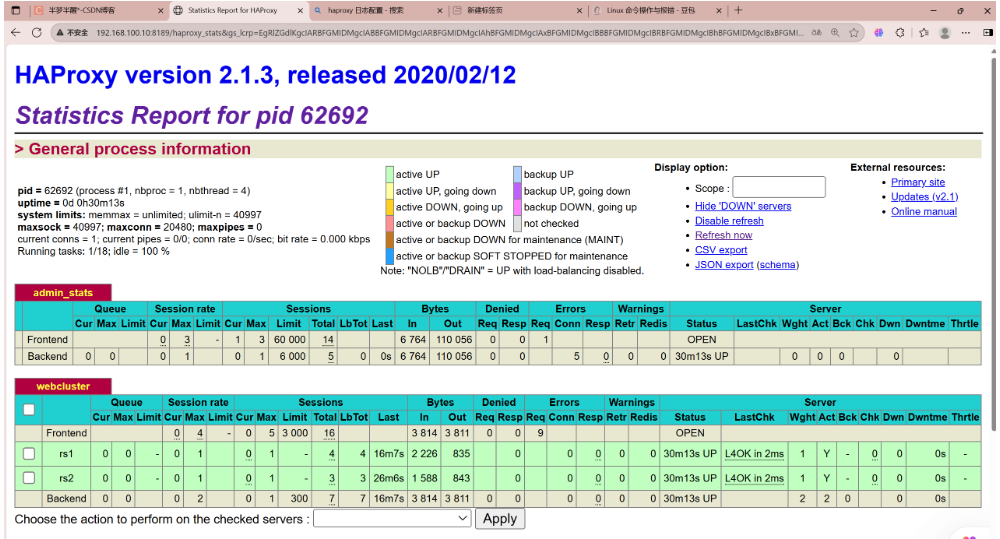Click the 'active UP' legend color box
Viewport: 1000px width, 539px height.
pos(390,174)
